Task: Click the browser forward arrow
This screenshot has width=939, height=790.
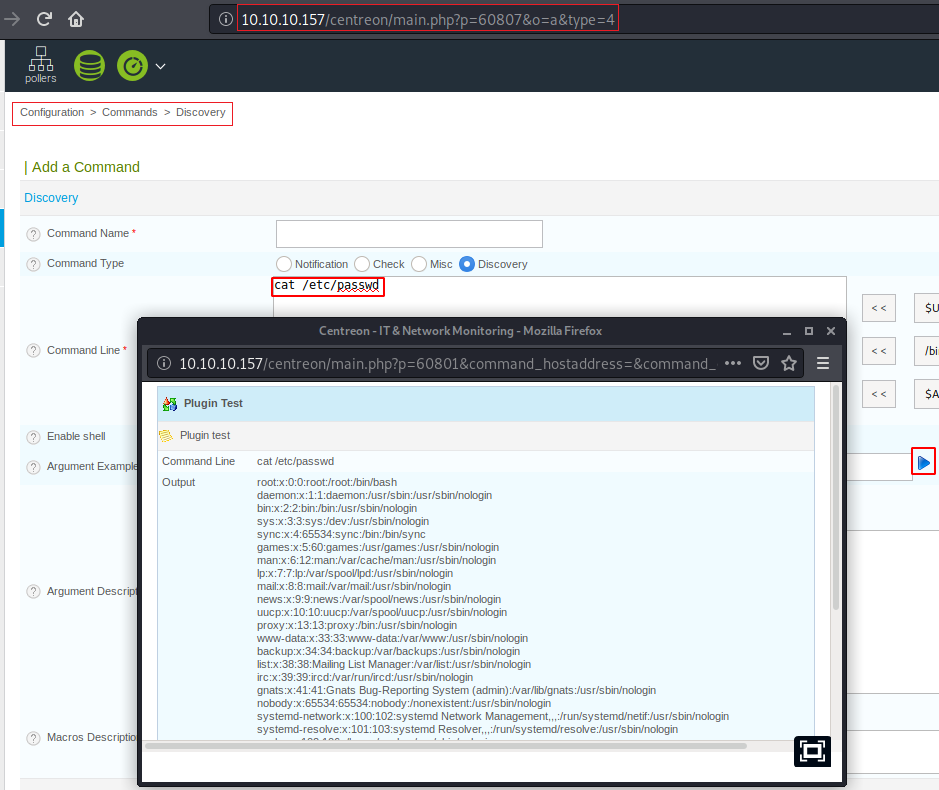Action: [12, 19]
